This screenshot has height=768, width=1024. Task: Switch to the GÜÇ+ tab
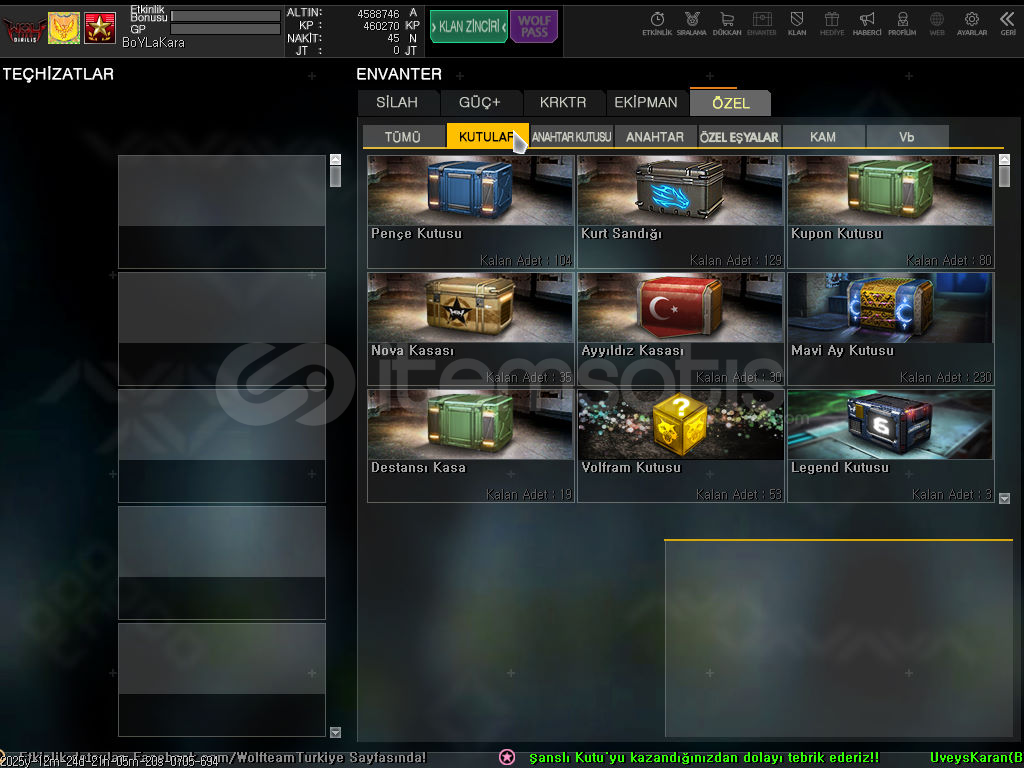pos(479,103)
